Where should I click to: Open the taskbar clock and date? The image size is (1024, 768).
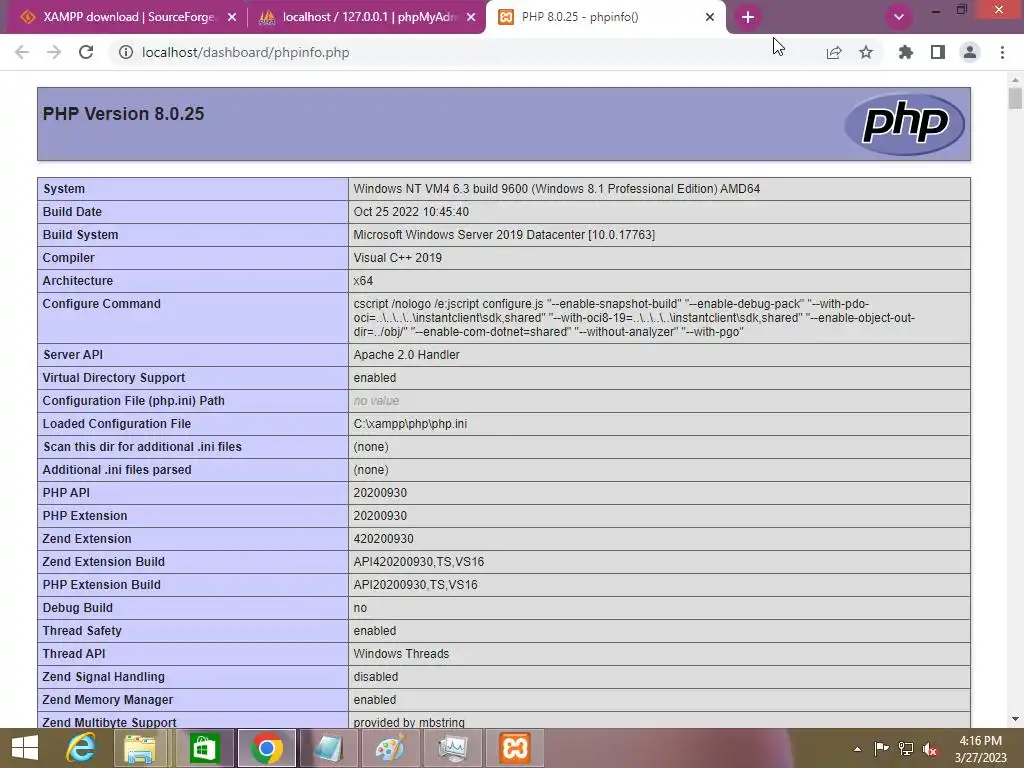pos(981,748)
